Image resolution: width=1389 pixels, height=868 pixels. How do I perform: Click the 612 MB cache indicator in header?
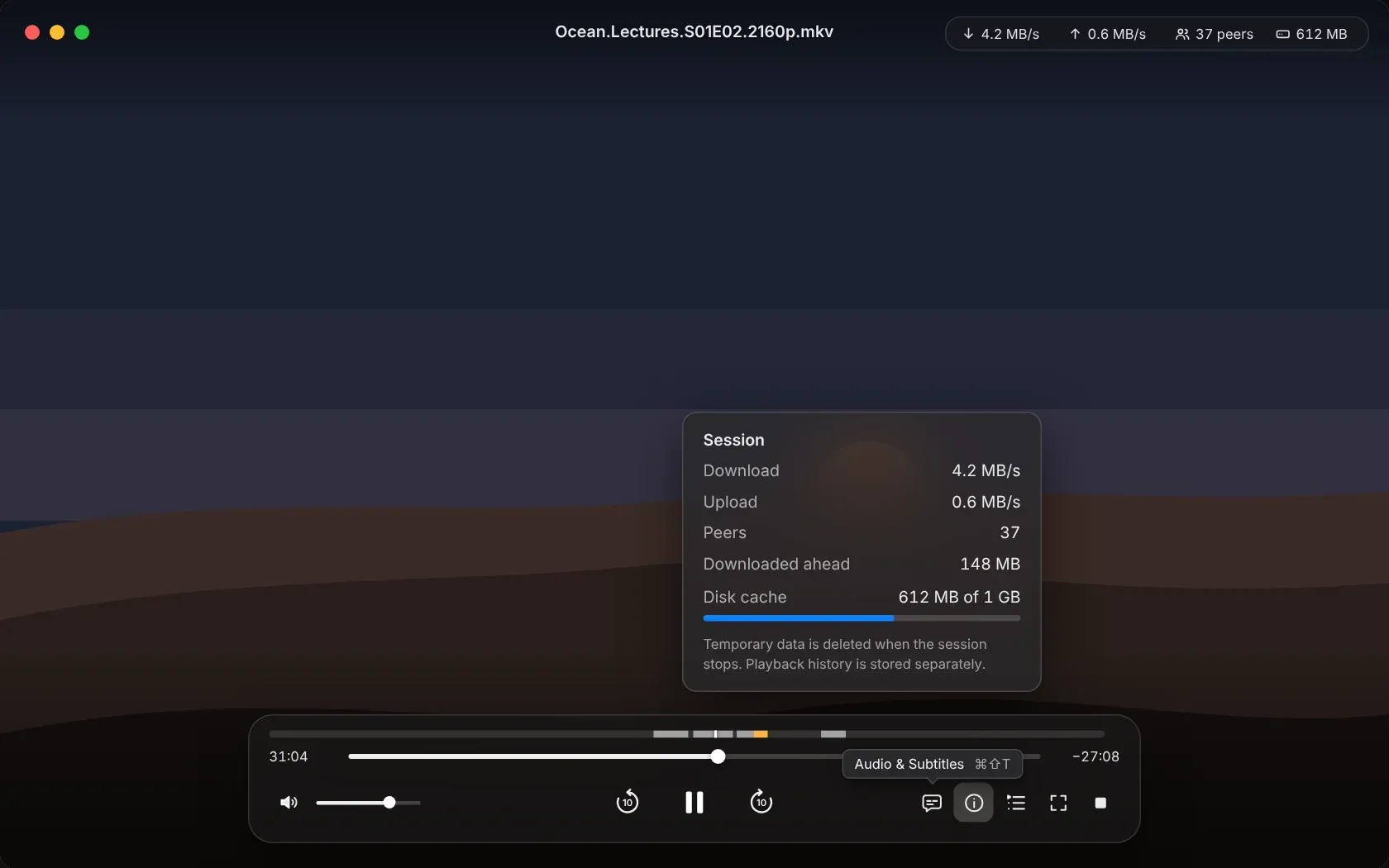pyautogui.click(x=1311, y=34)
